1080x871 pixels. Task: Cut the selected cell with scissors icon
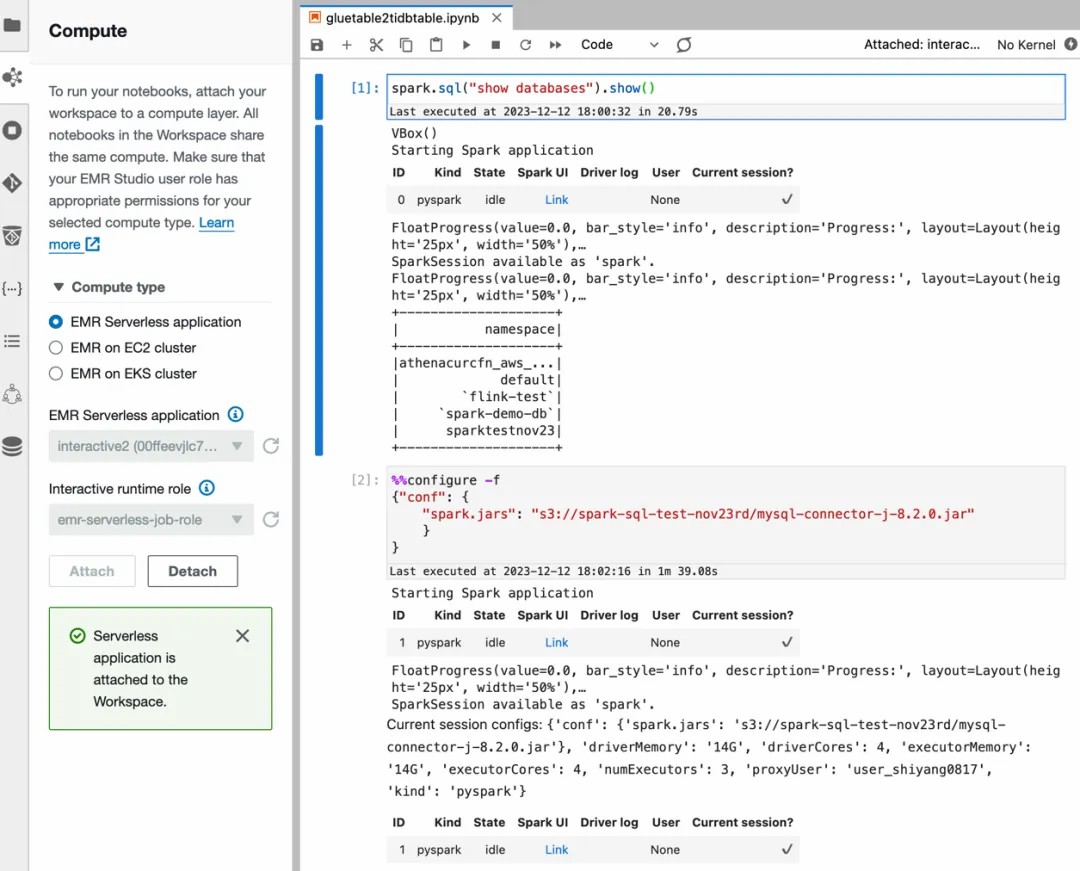(376, 45)
